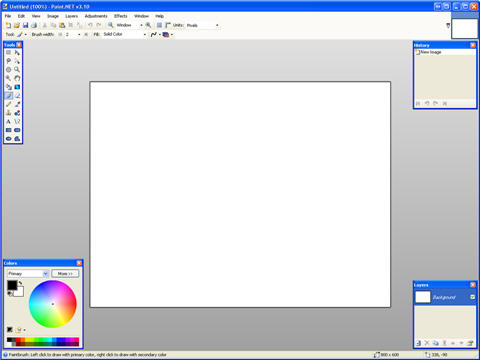This screenshot has width=480, height=360.
Task: Open the Effects menu
Action: (121, 16)
